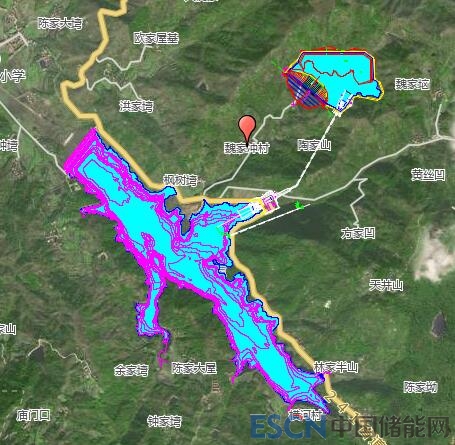Select the 林家半山 label

[336, 367]
